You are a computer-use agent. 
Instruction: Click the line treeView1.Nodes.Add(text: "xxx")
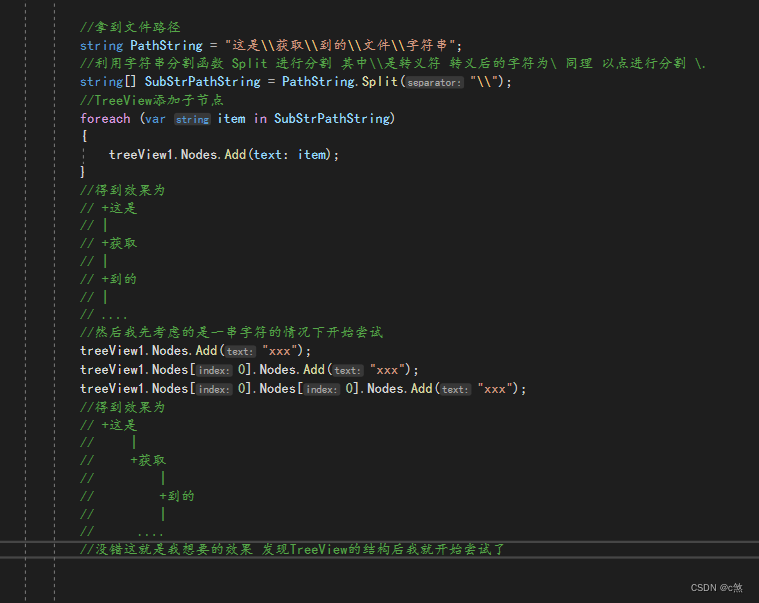tap(196, 351)
